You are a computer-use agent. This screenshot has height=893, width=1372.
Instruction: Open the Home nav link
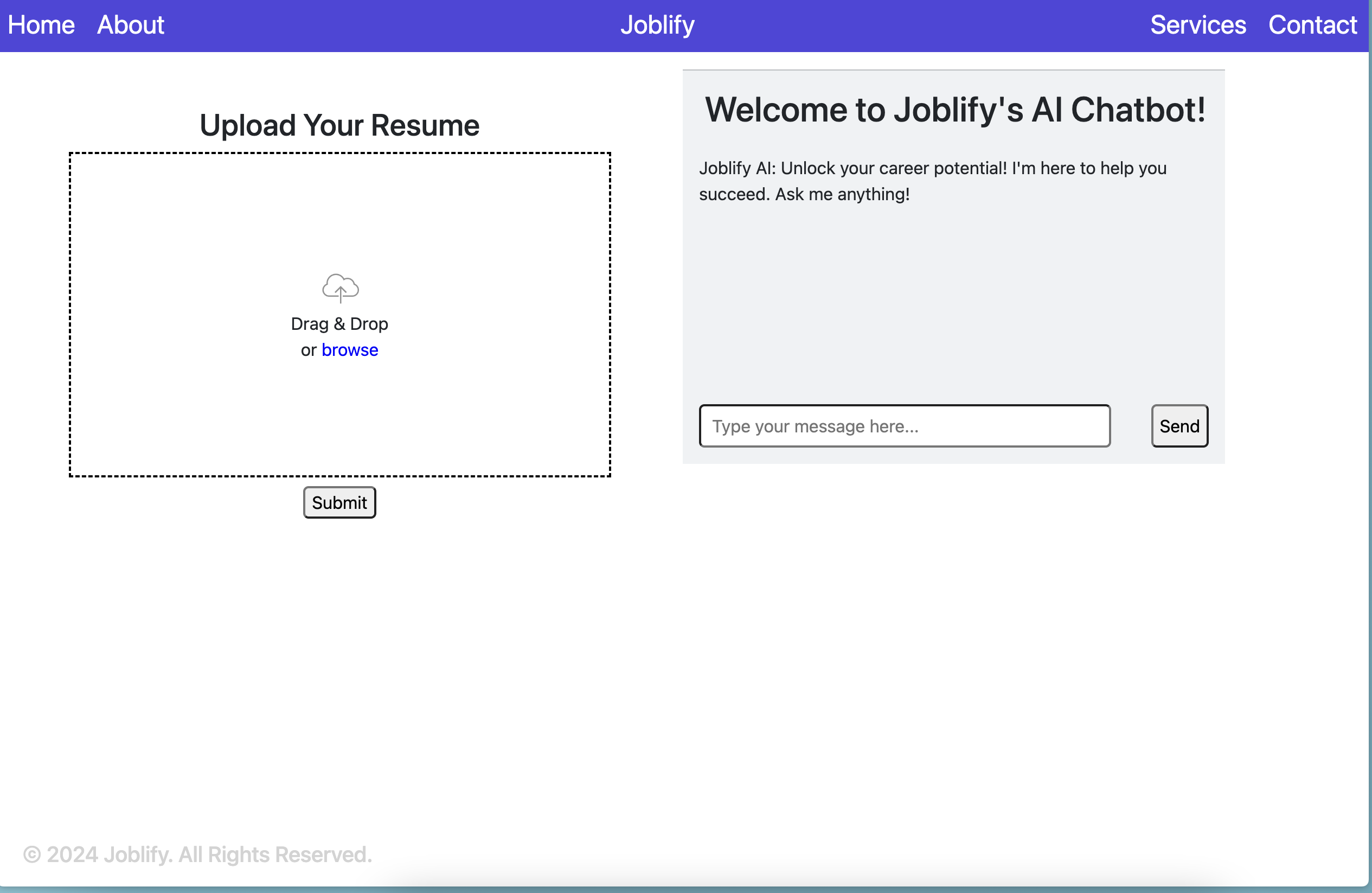tap(41, 25)
